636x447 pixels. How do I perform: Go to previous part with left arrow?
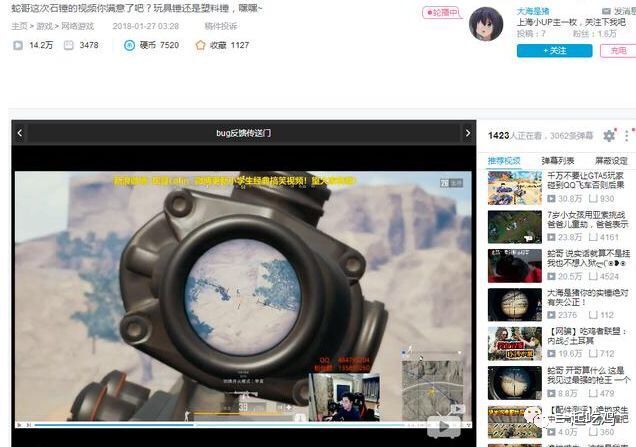click(x=19, y=133)
